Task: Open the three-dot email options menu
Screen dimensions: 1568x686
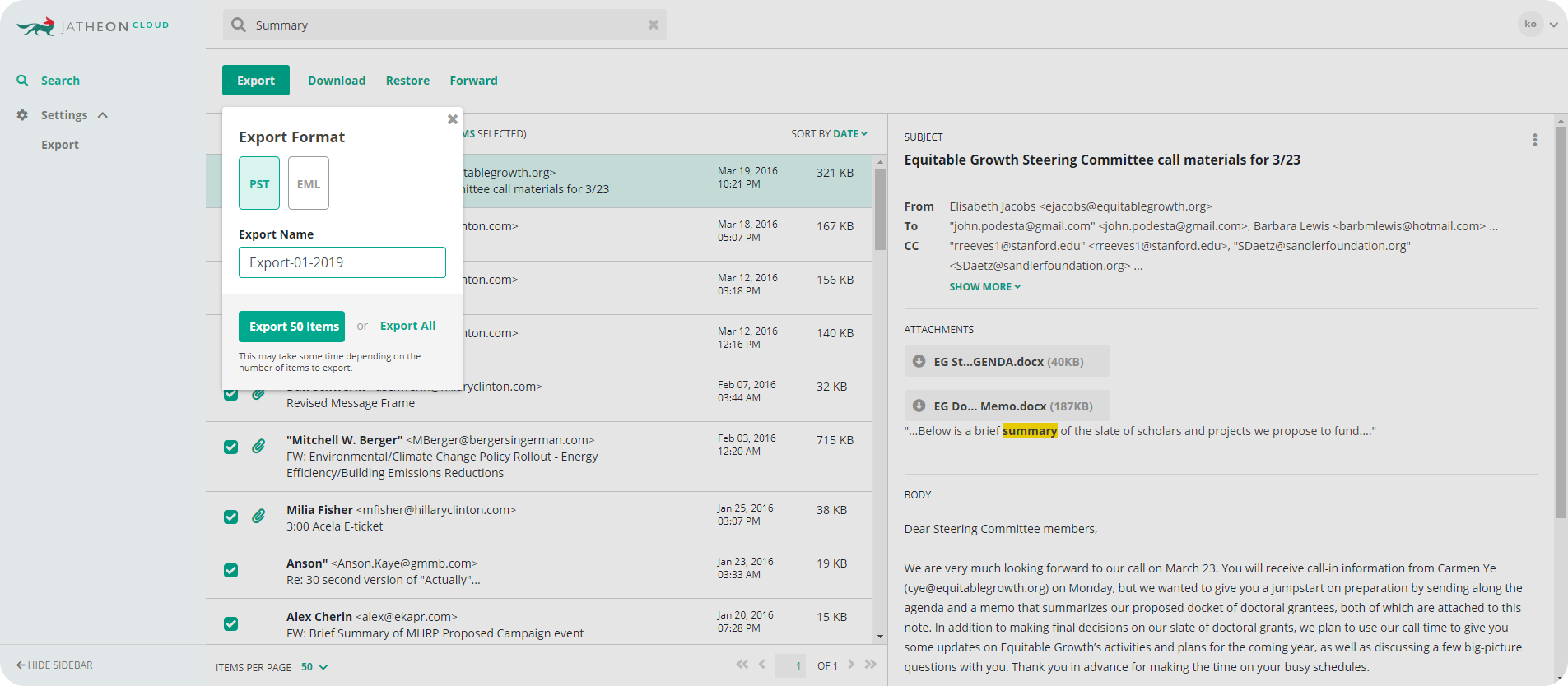Action: click(1534, 140)
